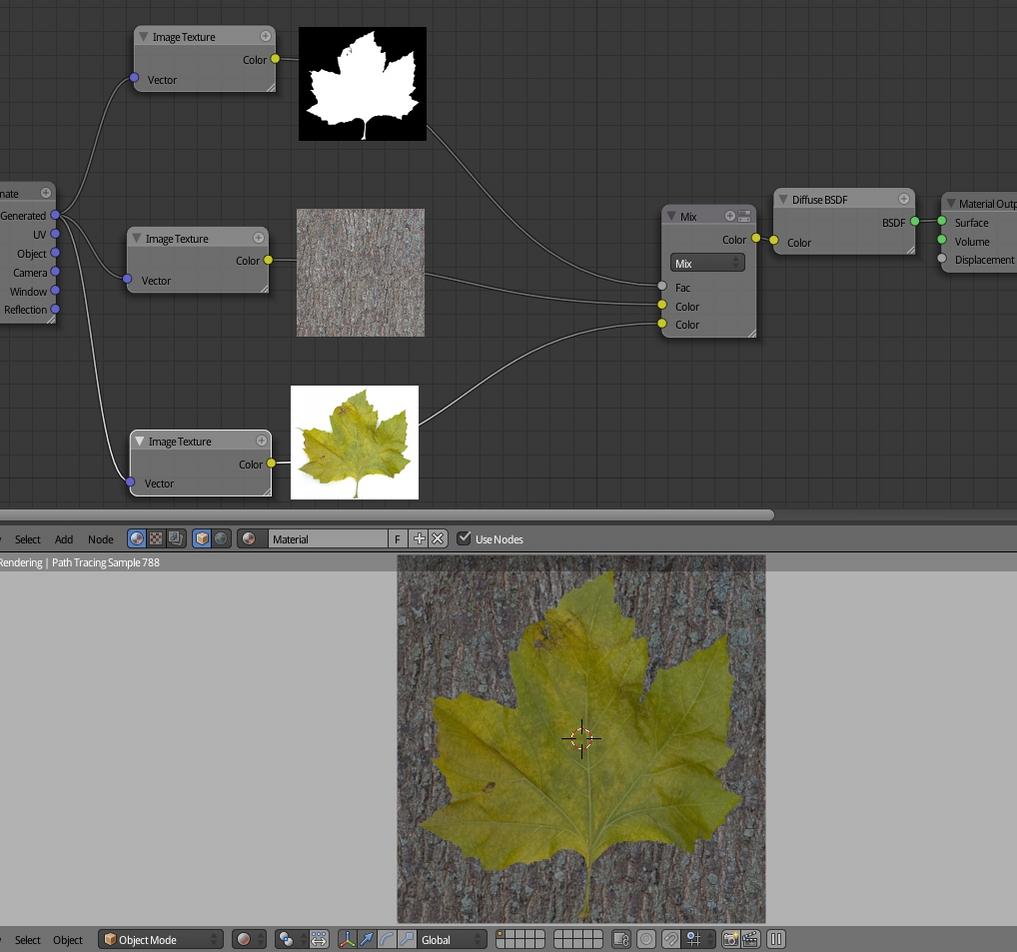Viewport: 1017px width, 952px height.
Task: Open snap element type selector
Action: coord(697,940)
